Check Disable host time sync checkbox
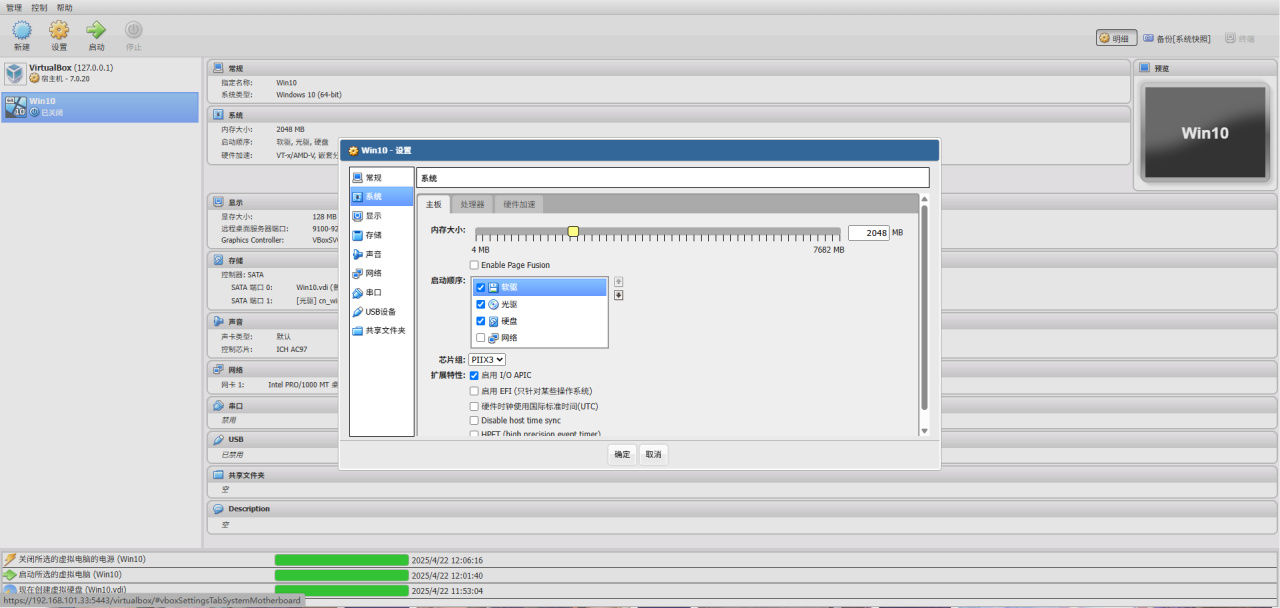The image size is (1280, 608). tap(474, 421)
